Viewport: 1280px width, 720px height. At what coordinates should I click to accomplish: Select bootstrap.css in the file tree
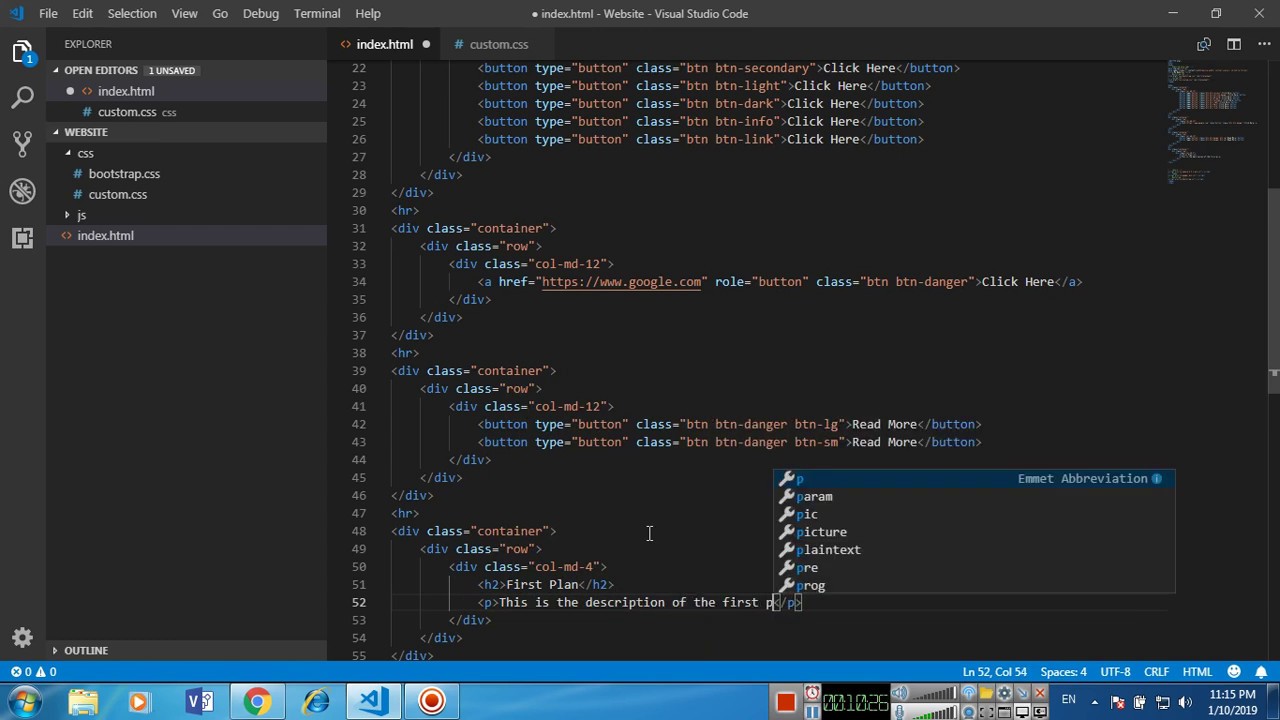124,174
